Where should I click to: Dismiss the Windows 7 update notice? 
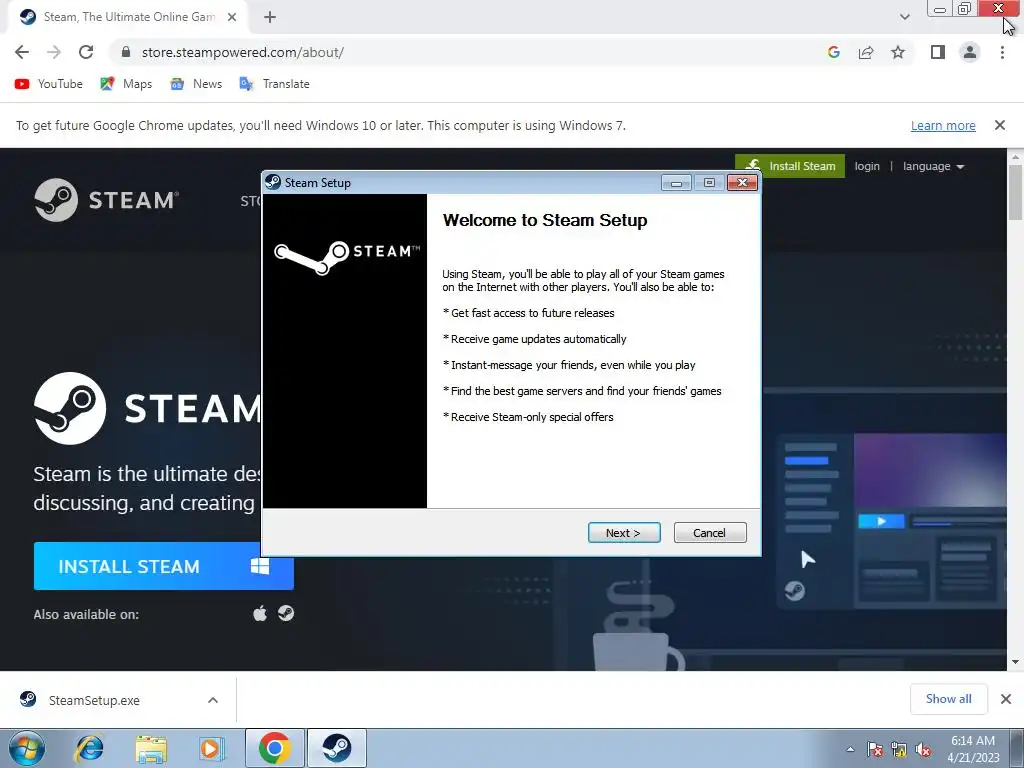(999, 125)
